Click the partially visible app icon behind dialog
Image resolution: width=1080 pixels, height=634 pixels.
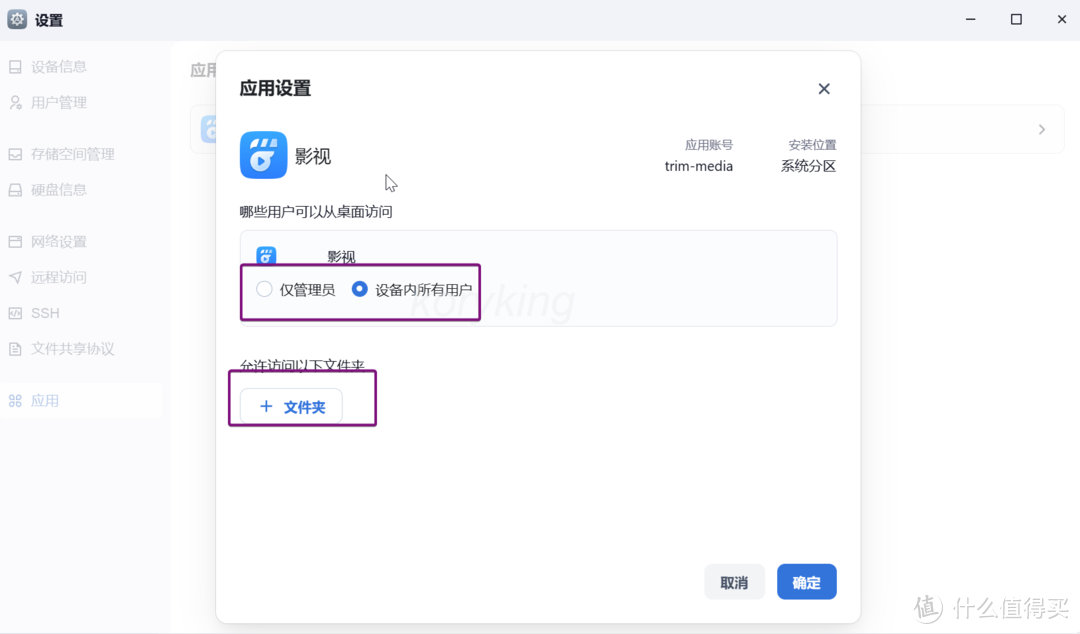pos(210,129)
